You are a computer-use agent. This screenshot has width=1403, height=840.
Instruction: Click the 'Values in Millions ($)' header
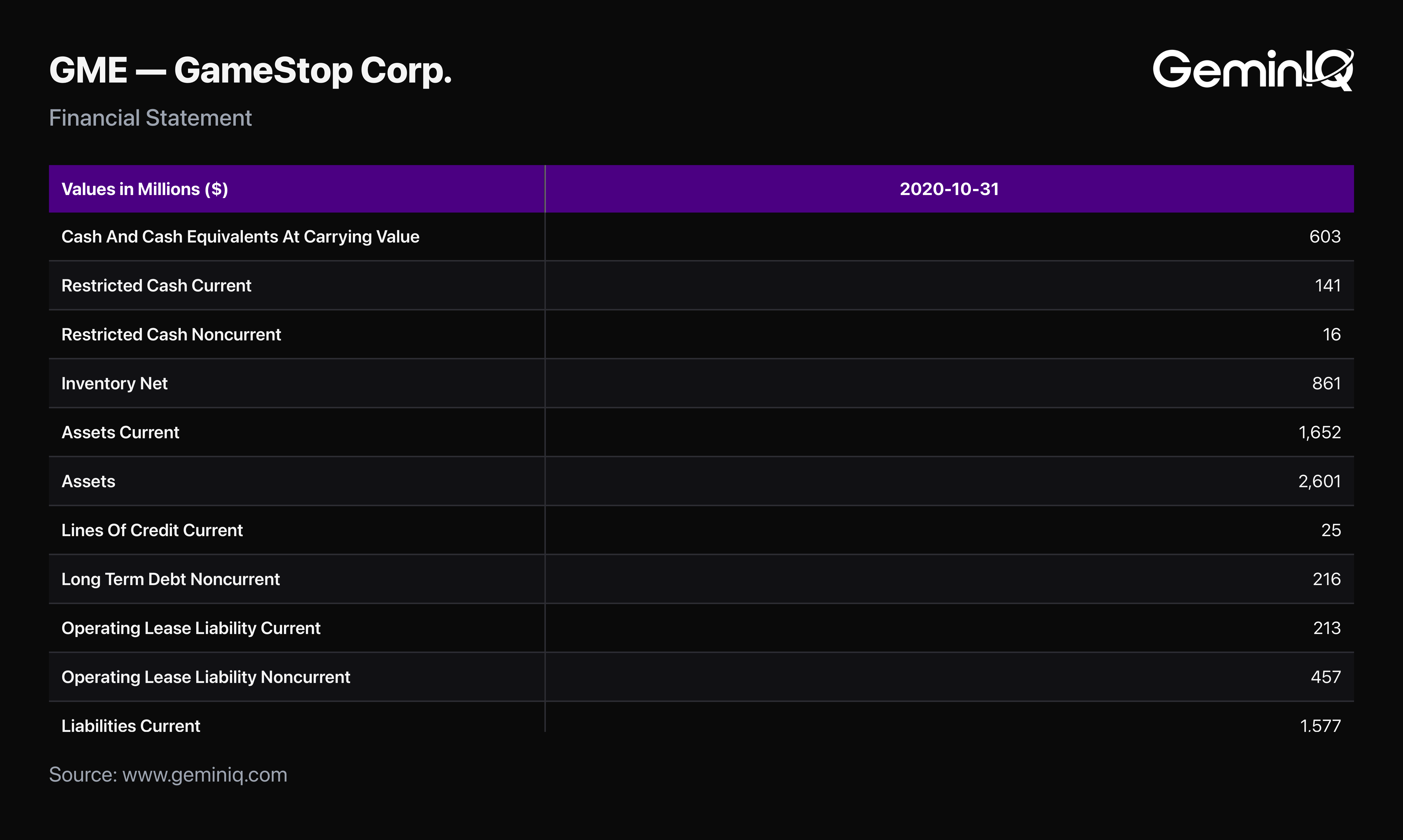point(144,189)
